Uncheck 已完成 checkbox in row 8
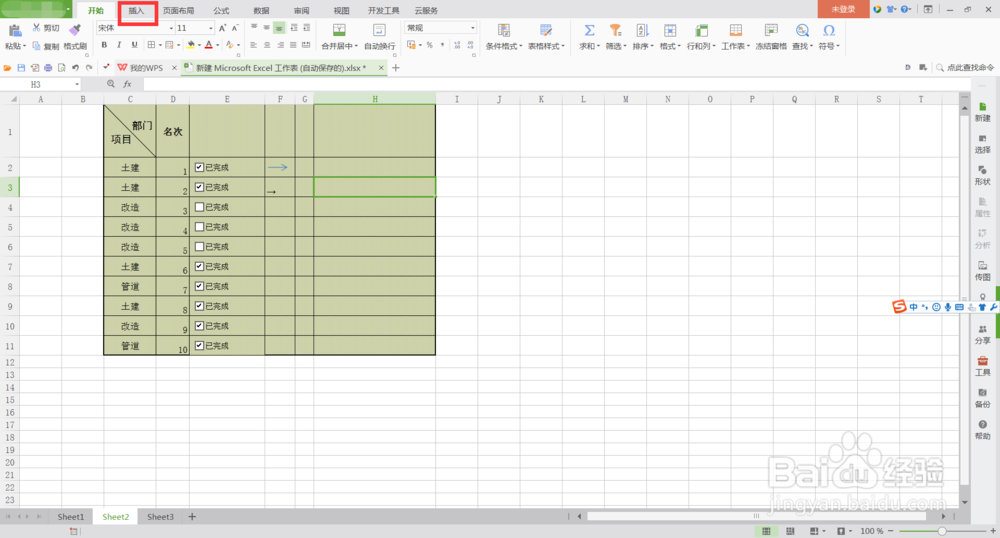Viewport: 1000px width, 538px height. click(x=200, y=286)
